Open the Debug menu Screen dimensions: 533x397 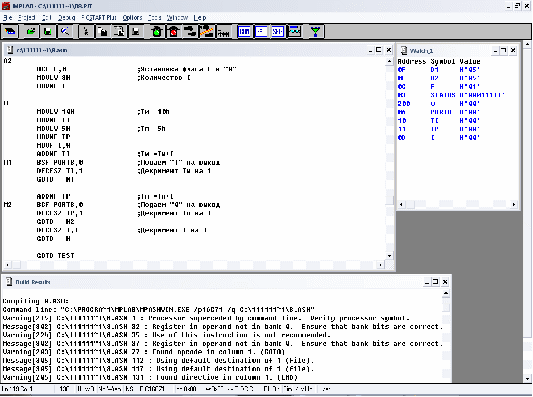click(67, 18)
